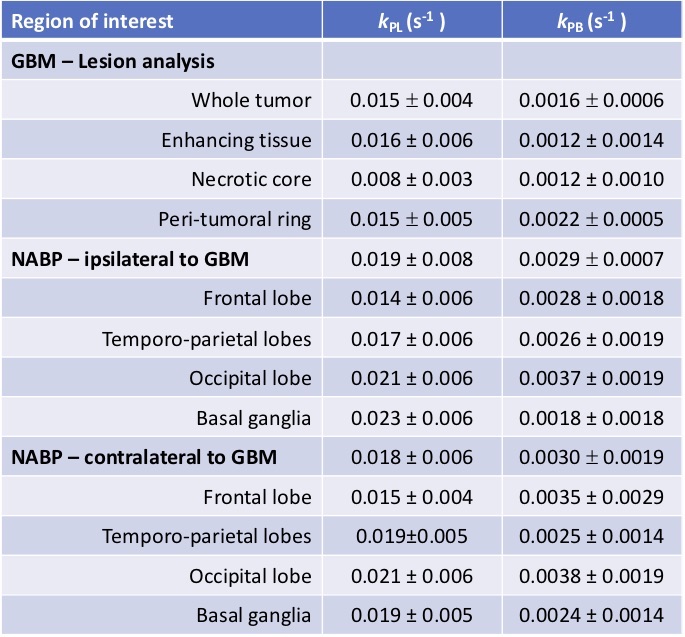Select the kPL column header cell
This screenshot has width=685, height=637.
tap(411, 21)
